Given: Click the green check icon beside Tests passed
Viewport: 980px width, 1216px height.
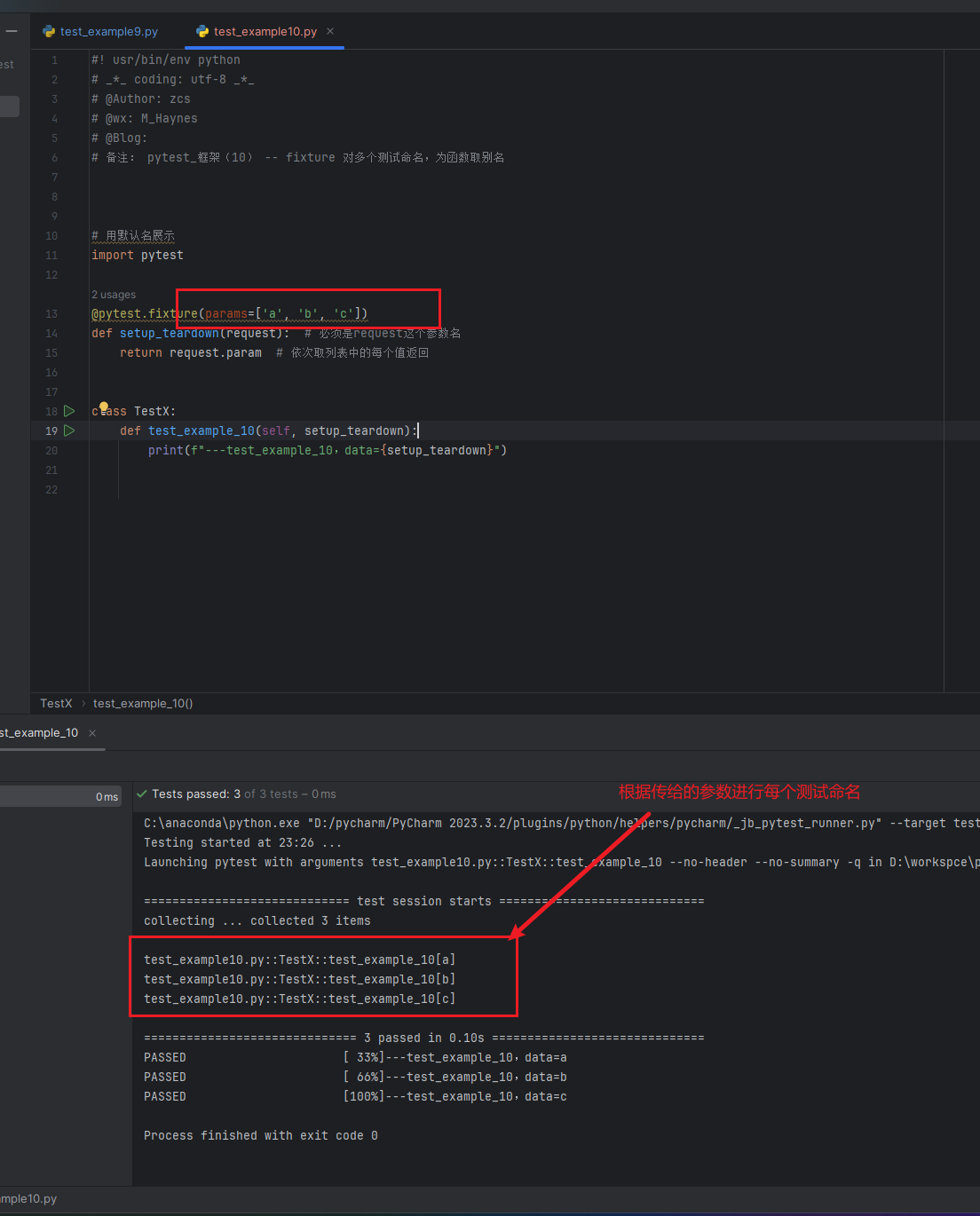Looking at the screenshot, I should coord(142,794).
